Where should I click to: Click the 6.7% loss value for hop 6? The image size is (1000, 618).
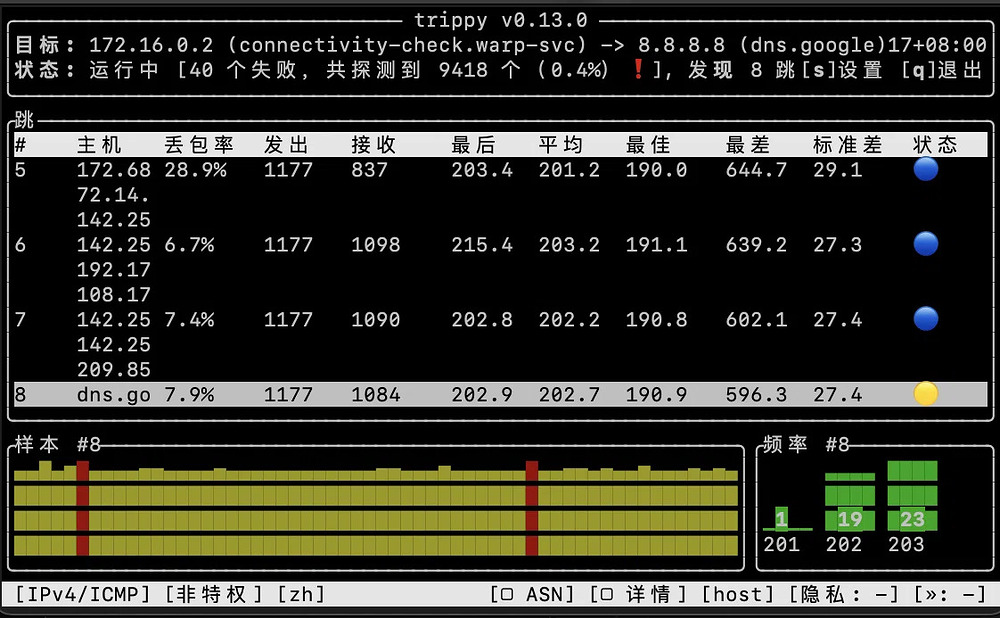click(x=189, y=244)
